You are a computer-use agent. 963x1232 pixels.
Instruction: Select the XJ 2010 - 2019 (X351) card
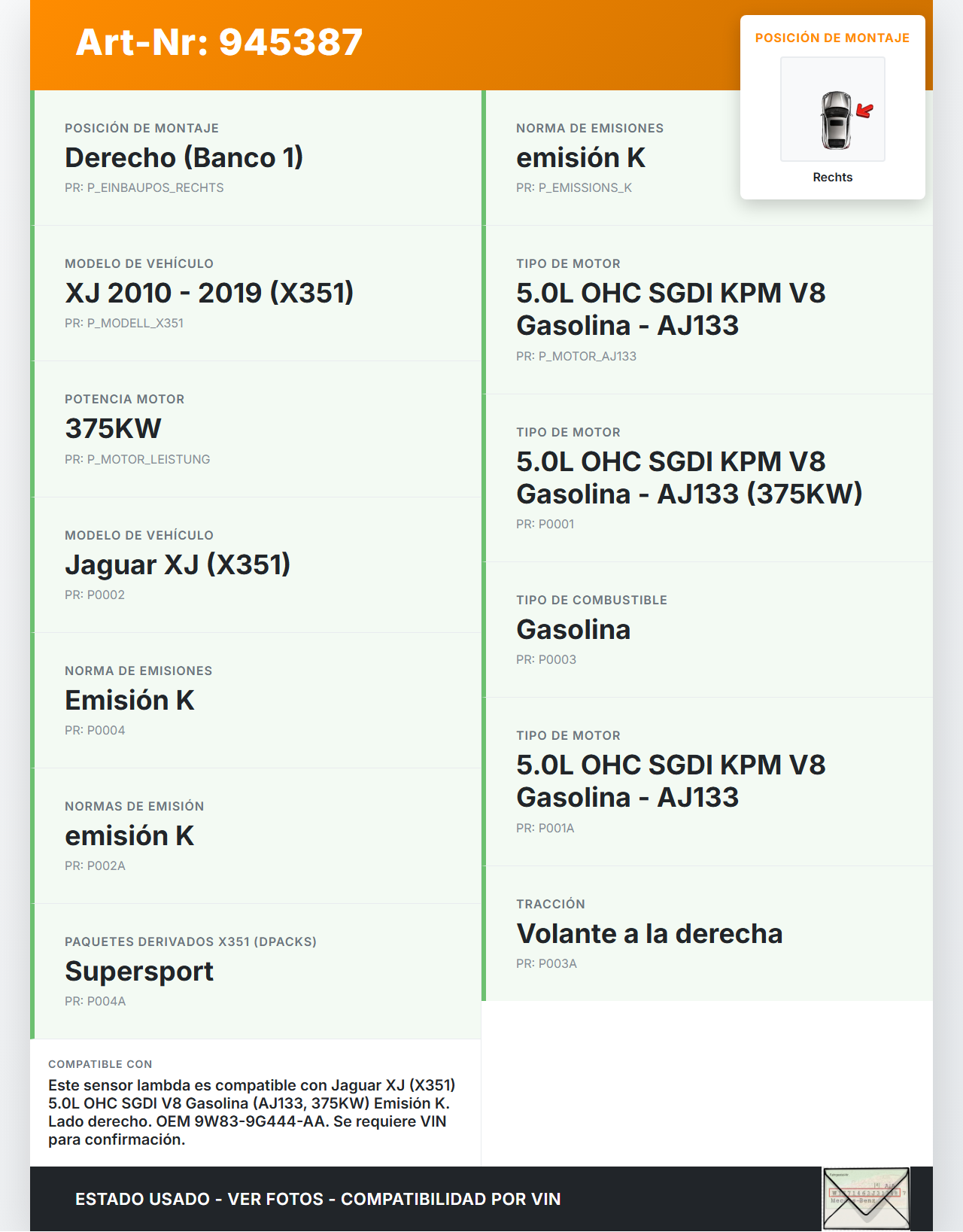click(x=257, y=294)
